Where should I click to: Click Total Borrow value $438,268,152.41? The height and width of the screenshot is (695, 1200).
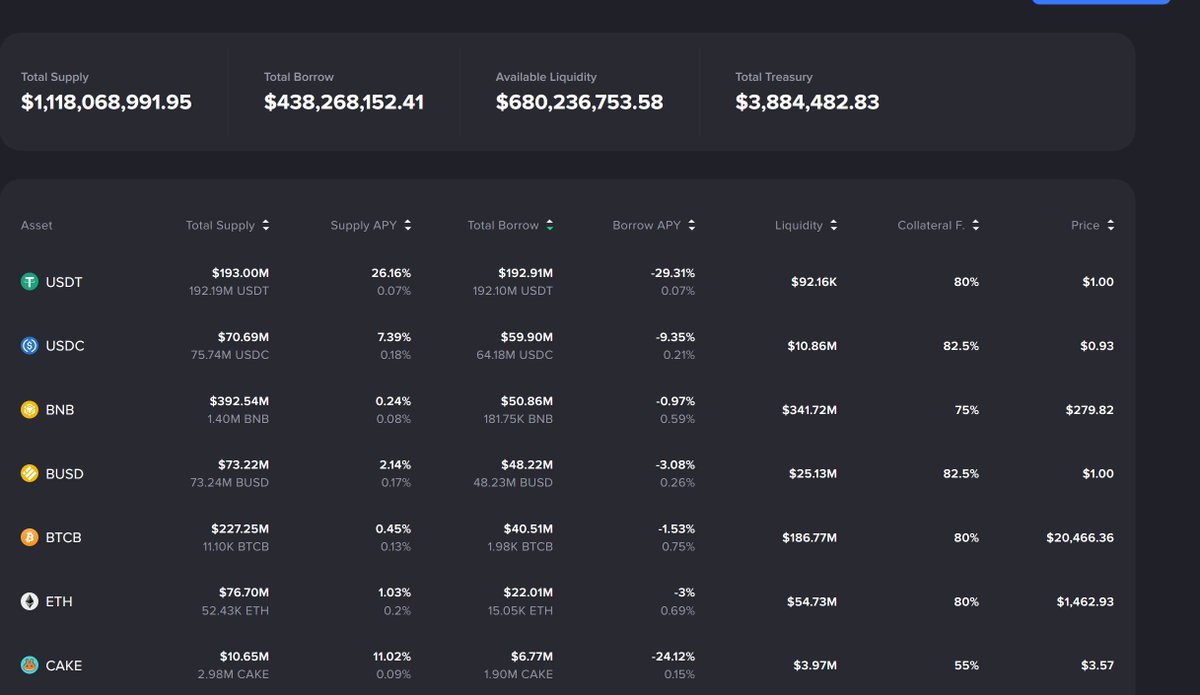(x=344, y=102)
